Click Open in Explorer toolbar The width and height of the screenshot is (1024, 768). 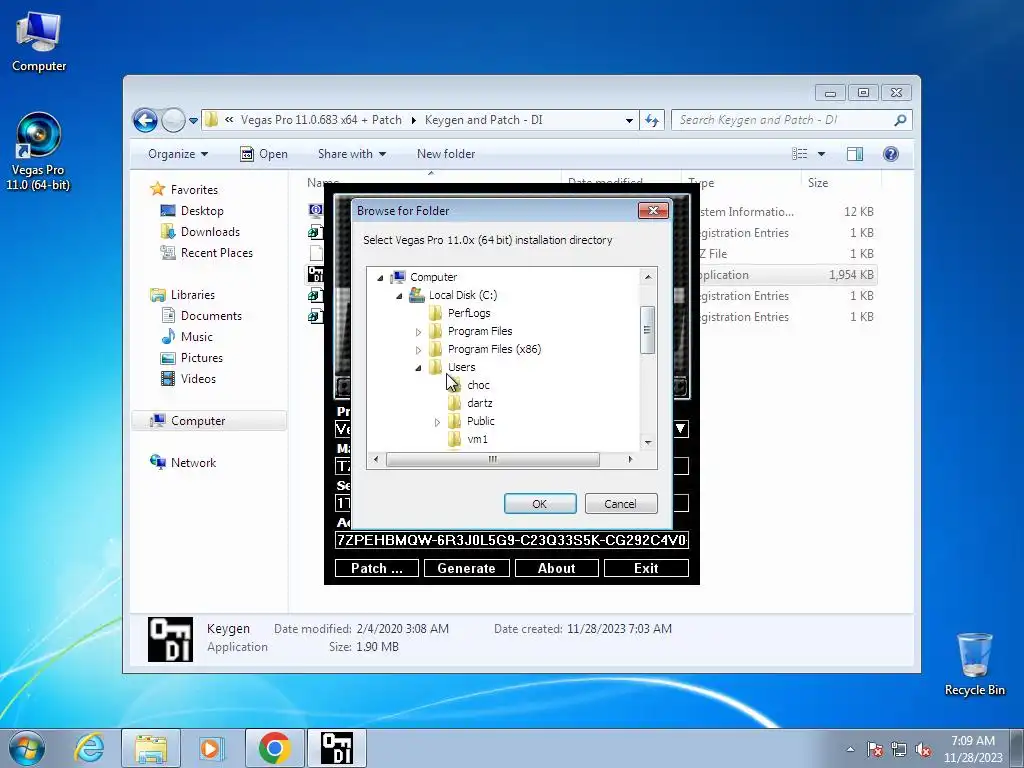[x=264, y=154]
